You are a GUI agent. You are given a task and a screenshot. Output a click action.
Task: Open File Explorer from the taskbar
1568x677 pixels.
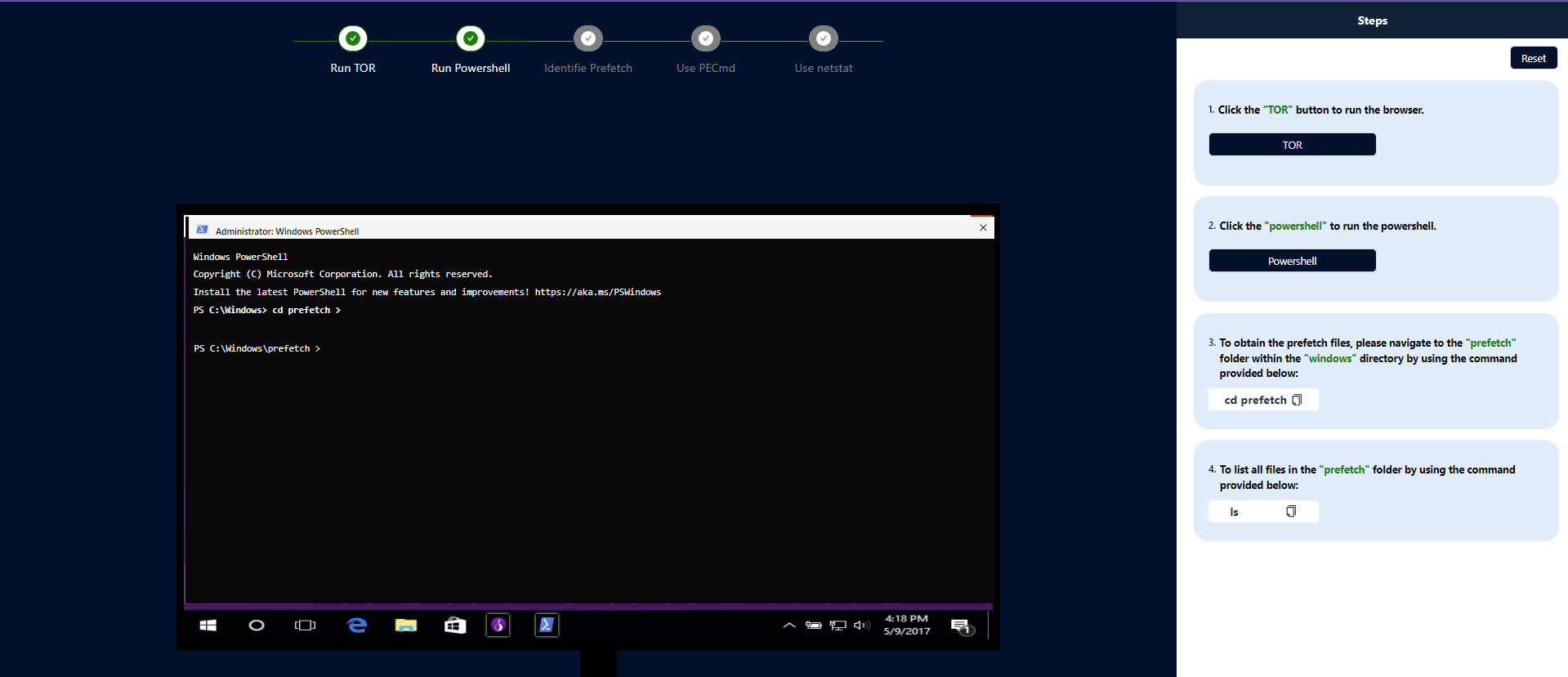[x=406, y=625]
